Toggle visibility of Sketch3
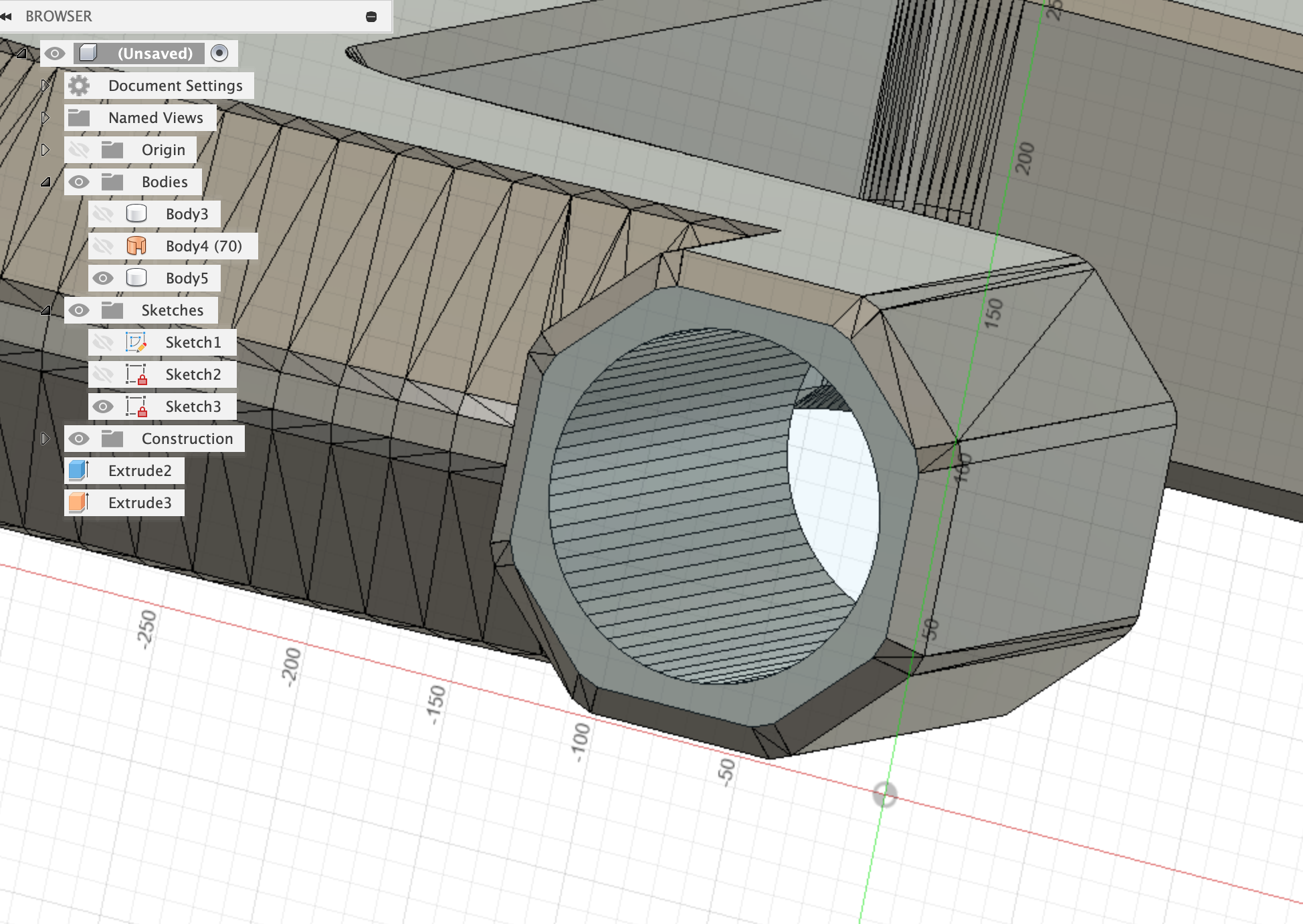Screen dimensions: 1303x924 103,407
